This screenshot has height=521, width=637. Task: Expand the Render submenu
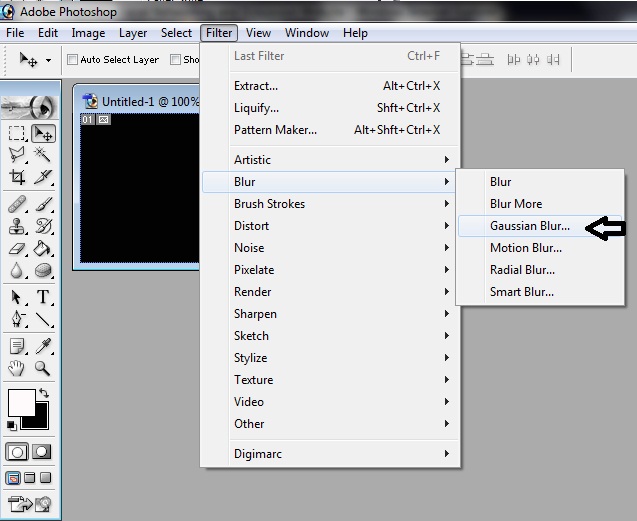pyautogui.click(x=331, y=291)
